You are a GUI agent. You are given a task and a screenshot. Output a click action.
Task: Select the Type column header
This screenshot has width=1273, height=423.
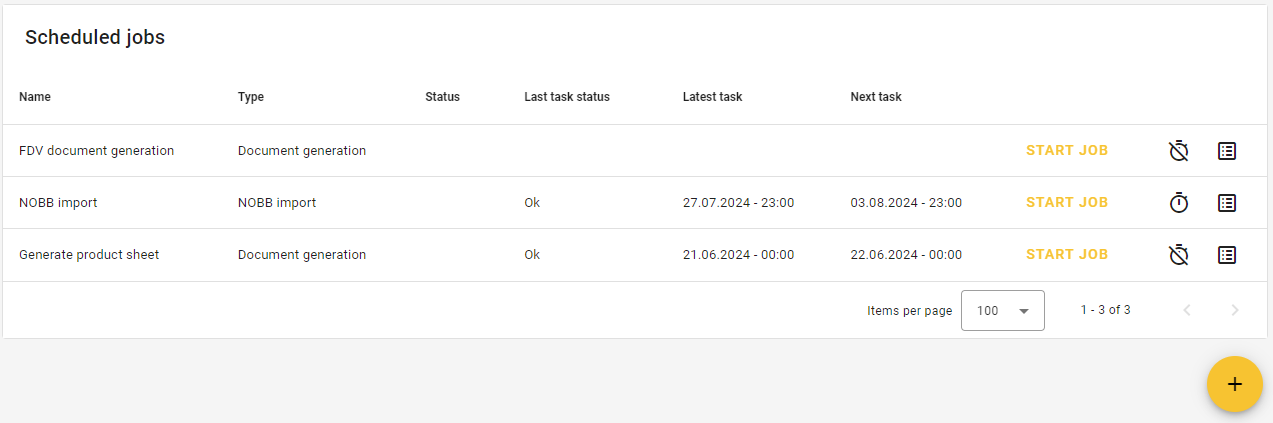(x=251, y=97)
